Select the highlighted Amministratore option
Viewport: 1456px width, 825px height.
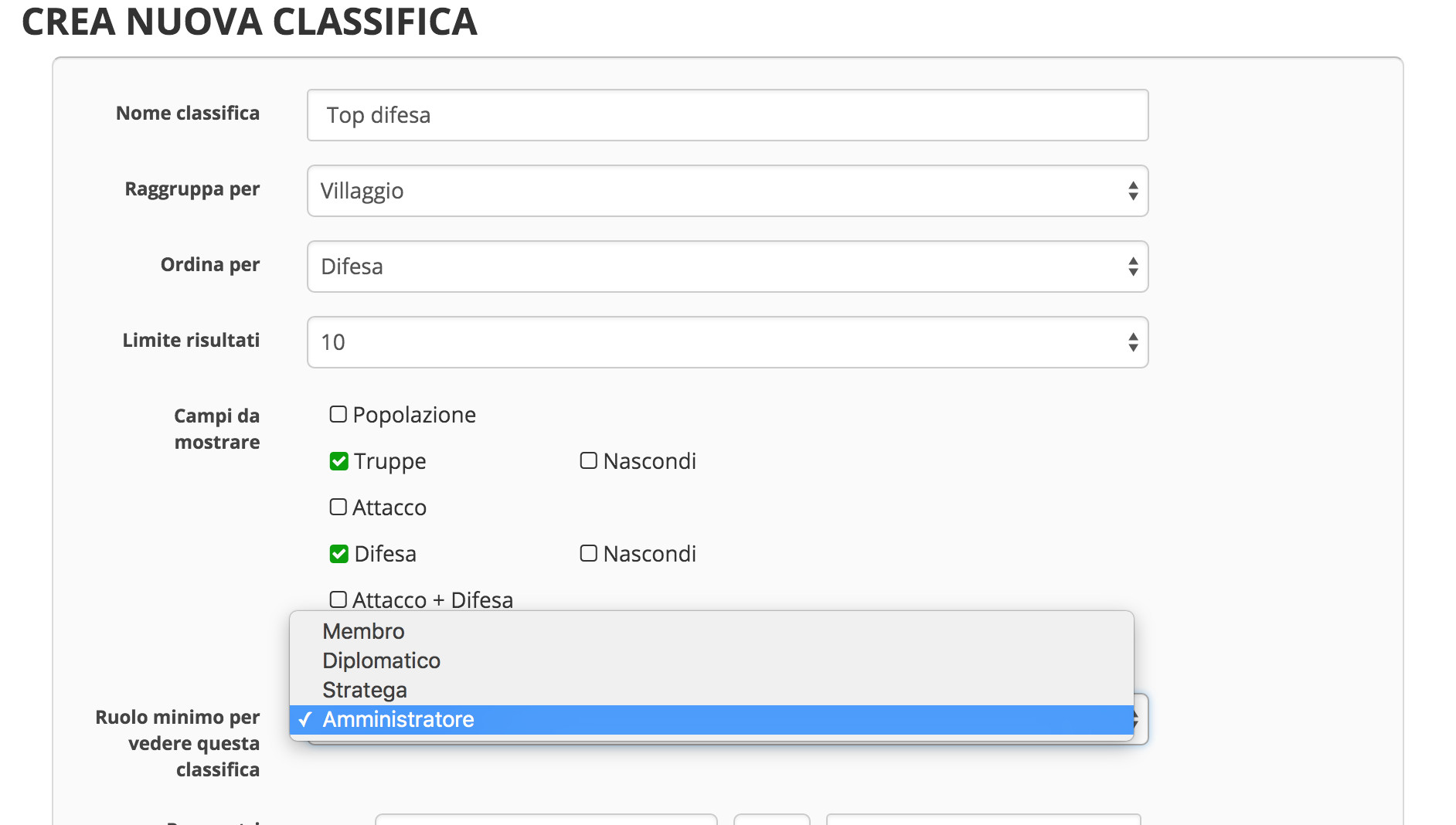click(712, 719)
